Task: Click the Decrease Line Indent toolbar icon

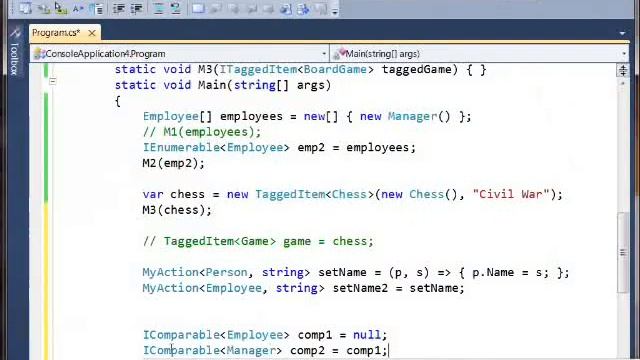Action: pyautogui.click(x=119, y=8)
